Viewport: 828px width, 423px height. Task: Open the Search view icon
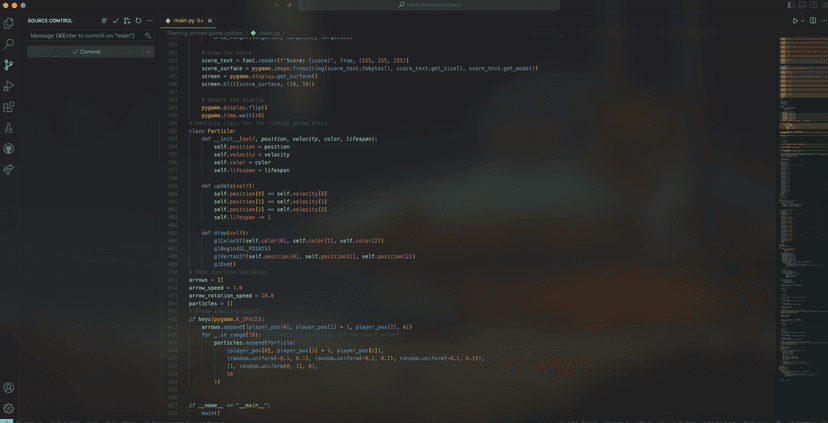pyautogui.click(x=9, y=44)
